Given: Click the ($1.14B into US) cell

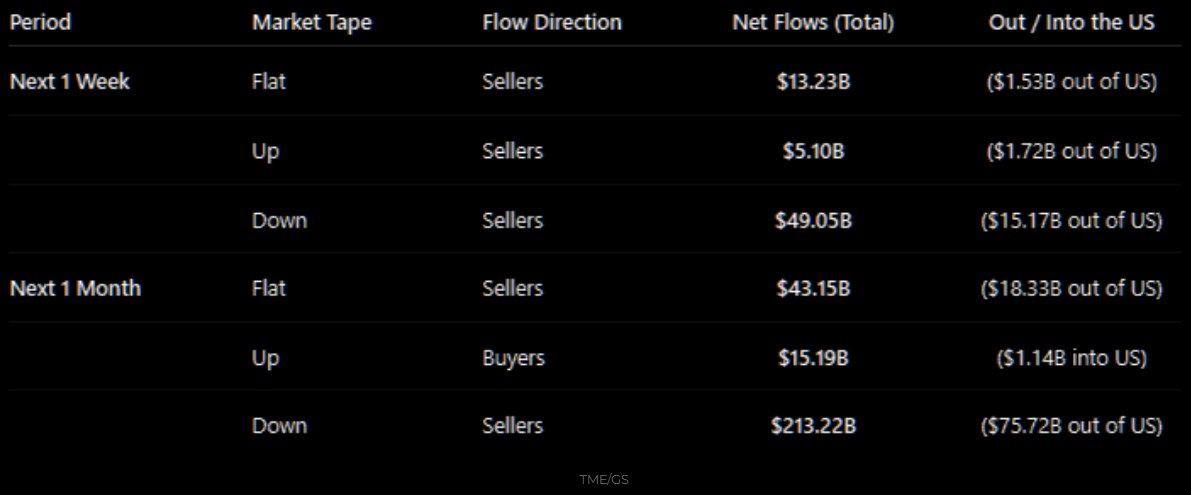Looking at the screenshot, I should pyautogui.click(x=1071, y=357).
